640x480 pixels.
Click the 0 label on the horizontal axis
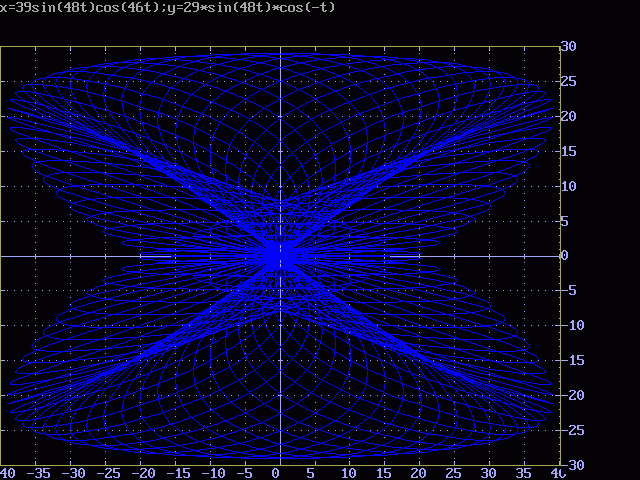pyautogui.click(x=276, y=473)
